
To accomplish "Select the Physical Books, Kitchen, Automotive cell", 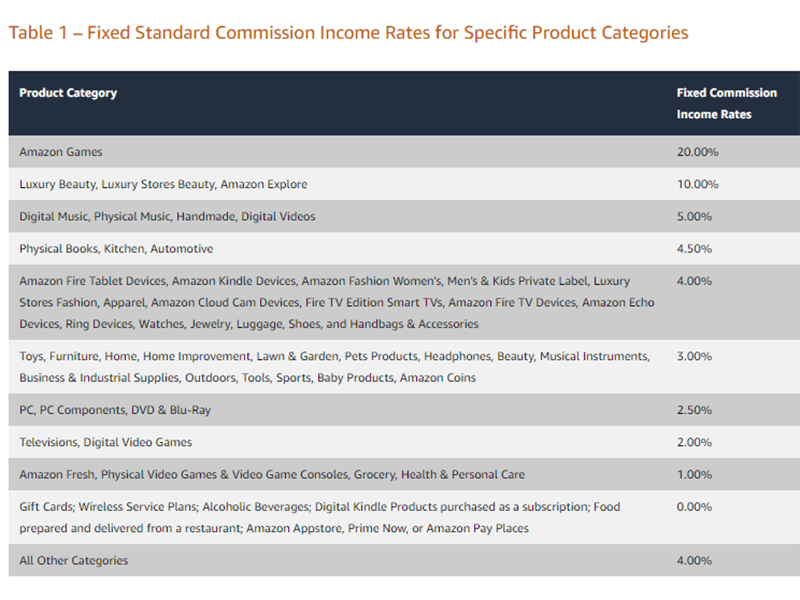I will (116, 248).
